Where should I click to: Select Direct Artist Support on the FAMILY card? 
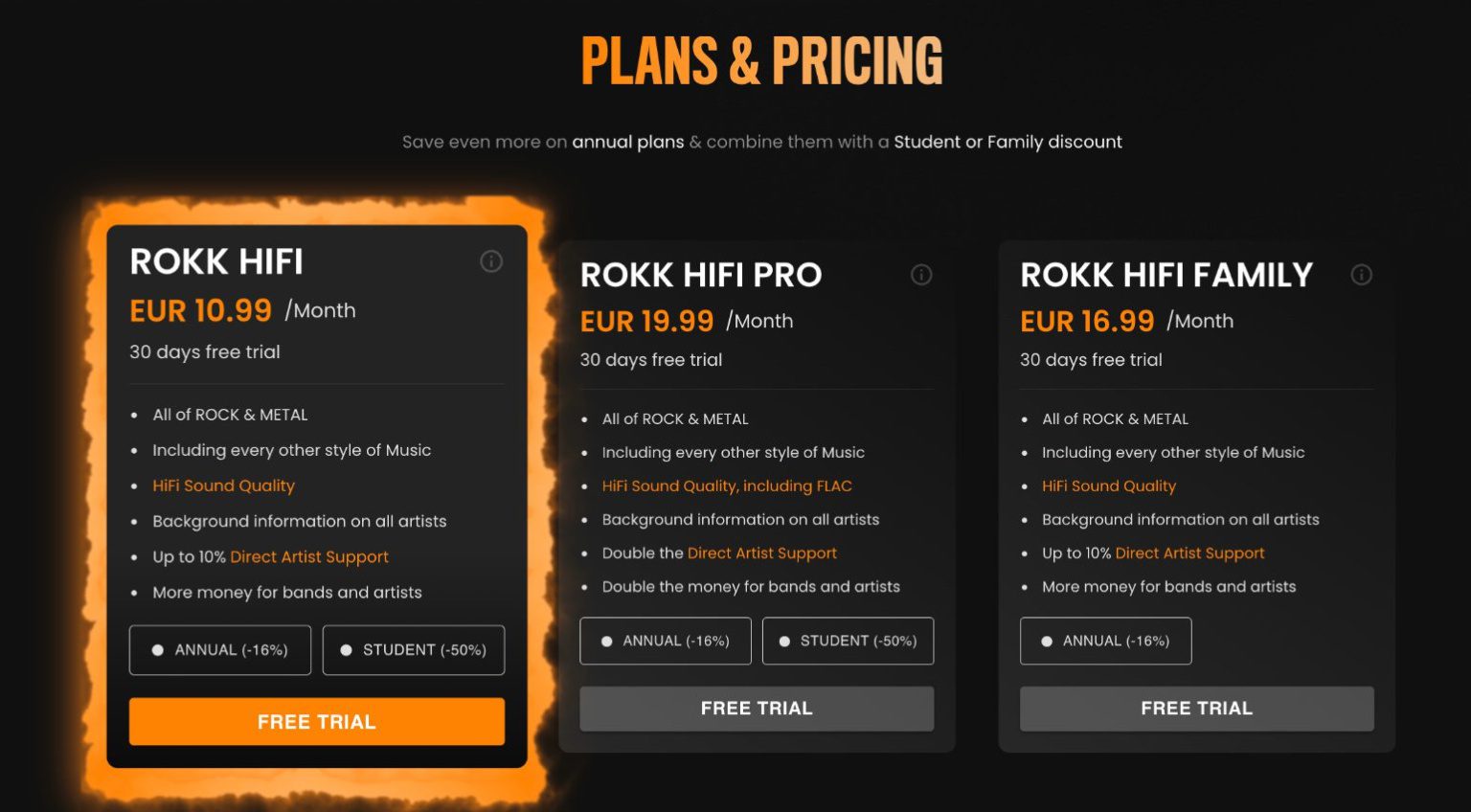[x=1188, y=553]
